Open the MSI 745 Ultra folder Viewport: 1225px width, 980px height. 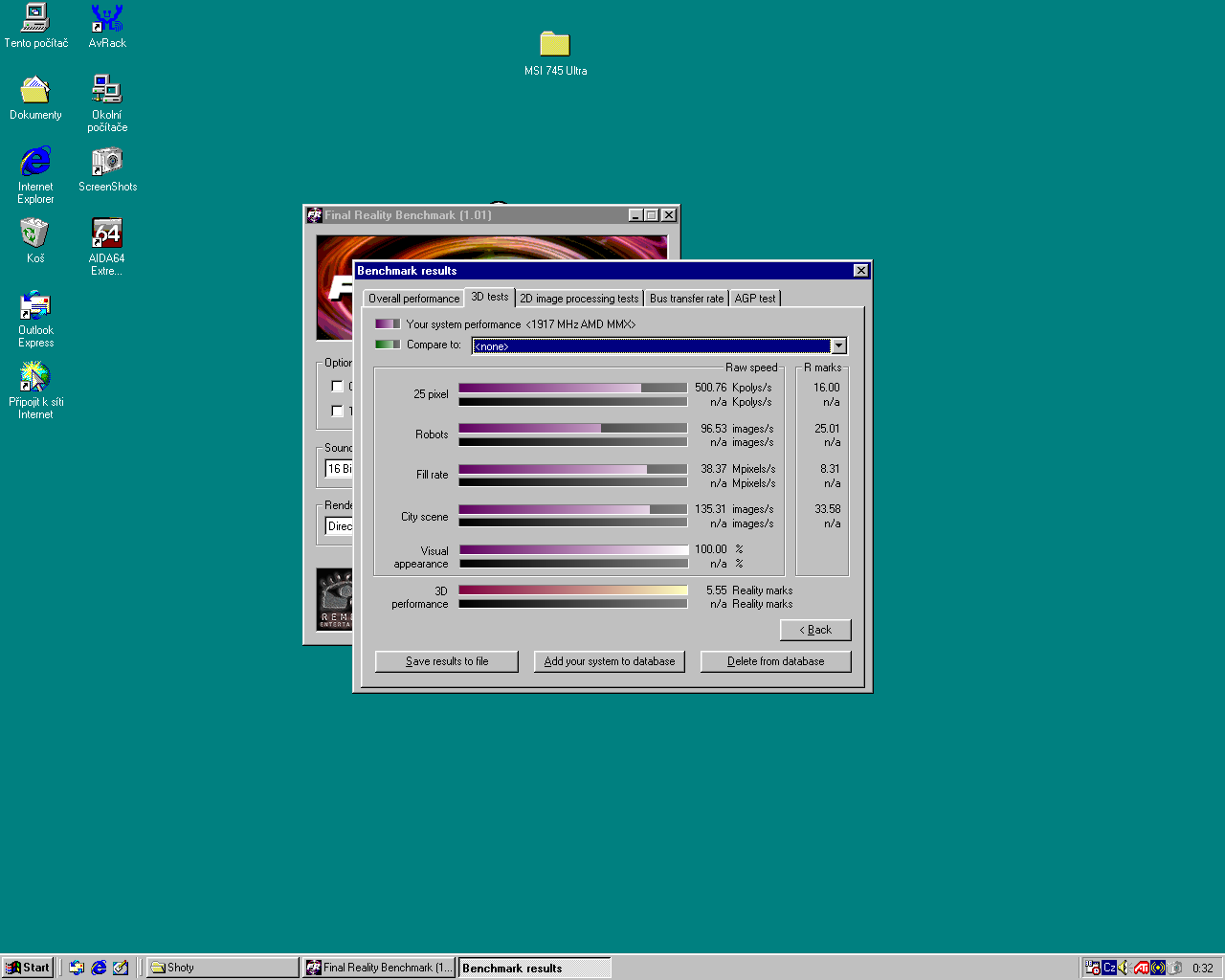click(x=554, y=45)
